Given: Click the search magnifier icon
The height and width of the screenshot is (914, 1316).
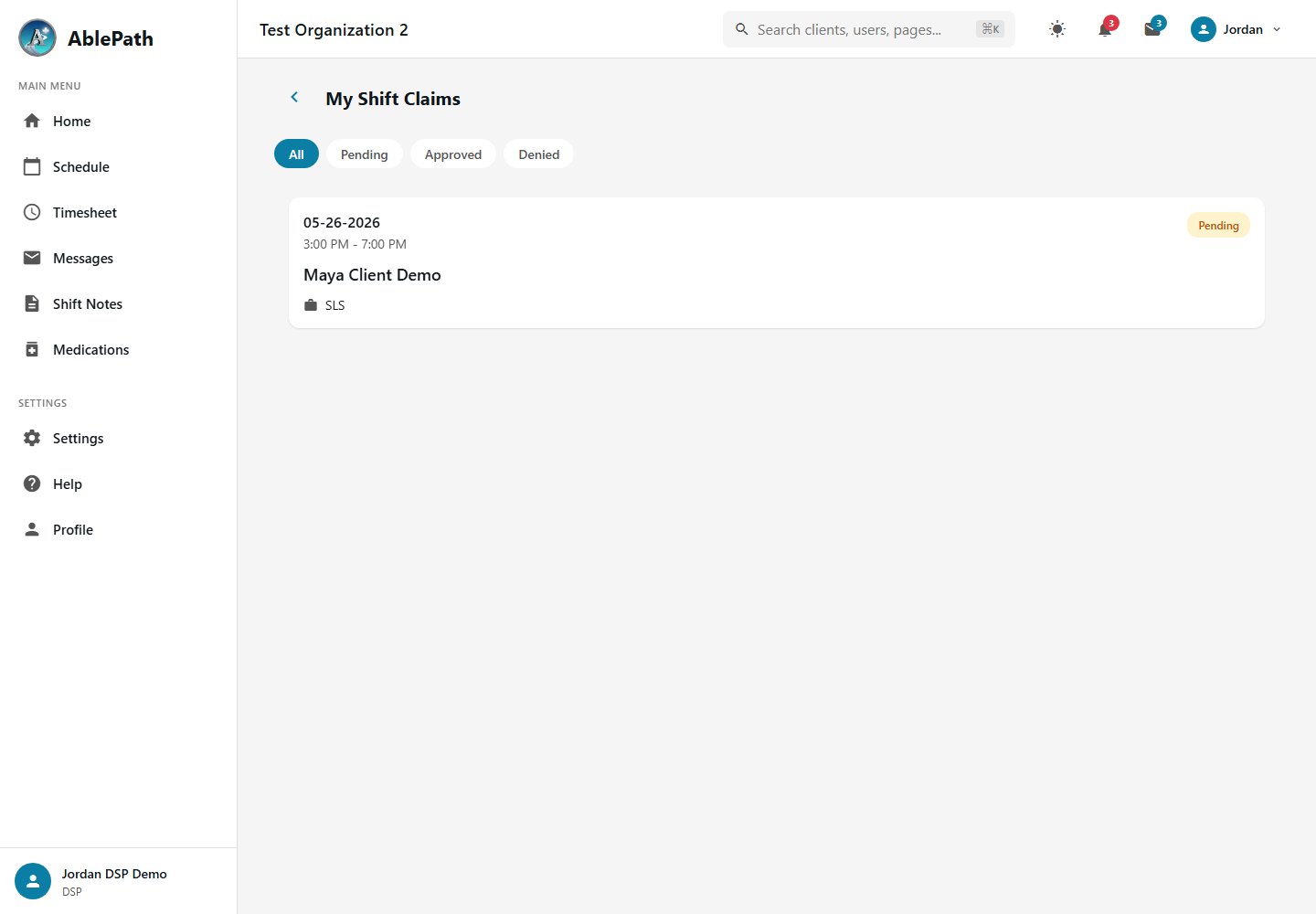Looking at the screenshot, I should point(742,29).
